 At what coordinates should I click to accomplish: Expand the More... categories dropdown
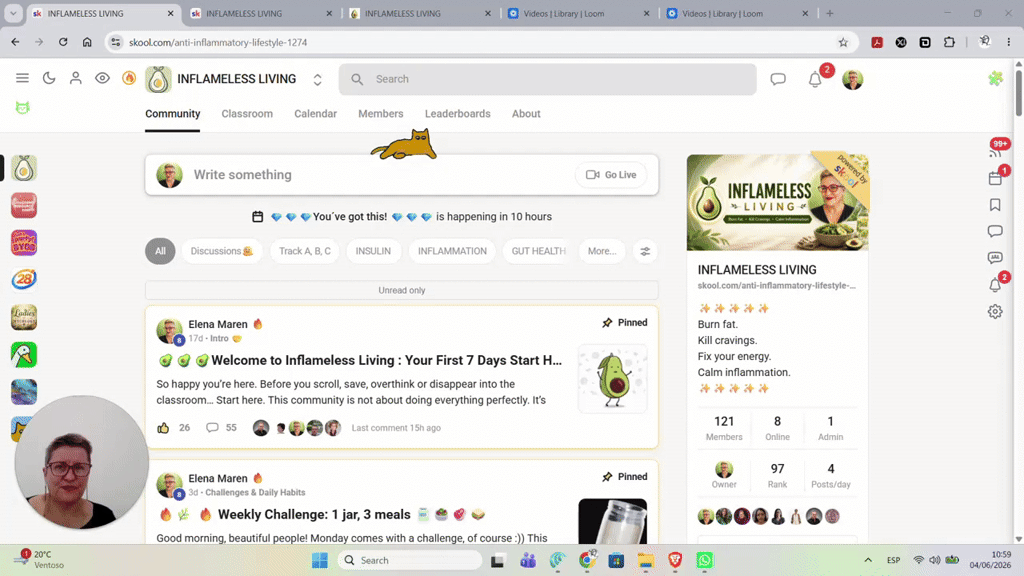pyautogui.click(x=601, y=251)
